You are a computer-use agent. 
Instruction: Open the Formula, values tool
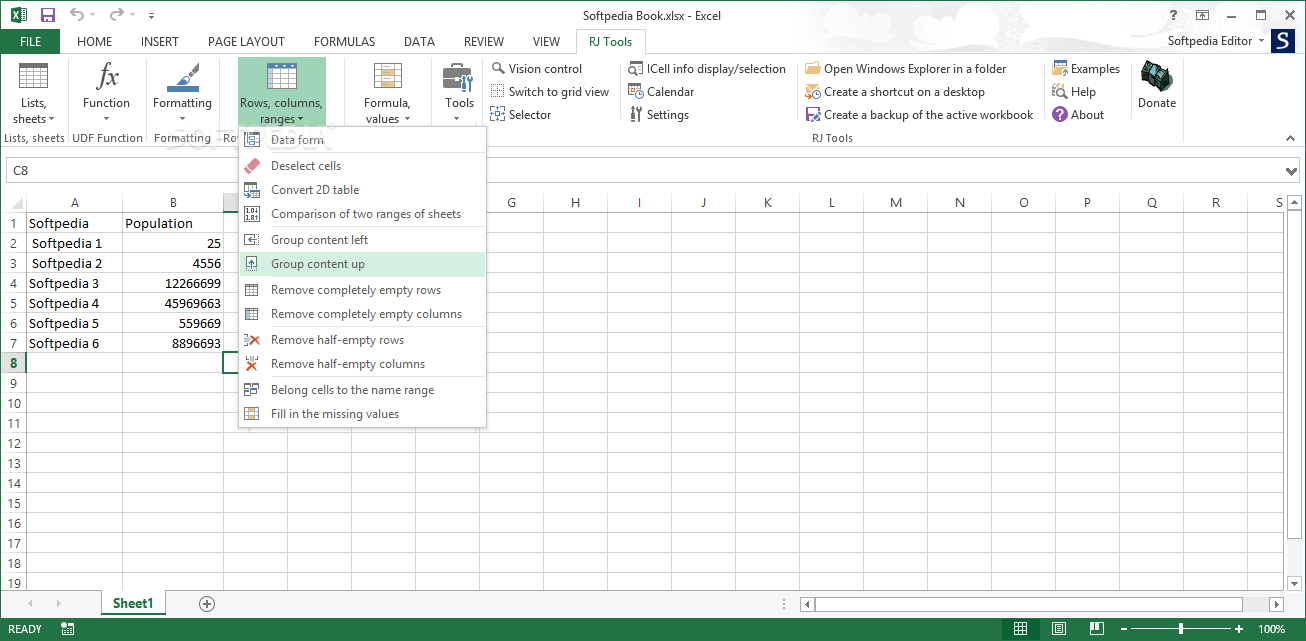point(387,93)
